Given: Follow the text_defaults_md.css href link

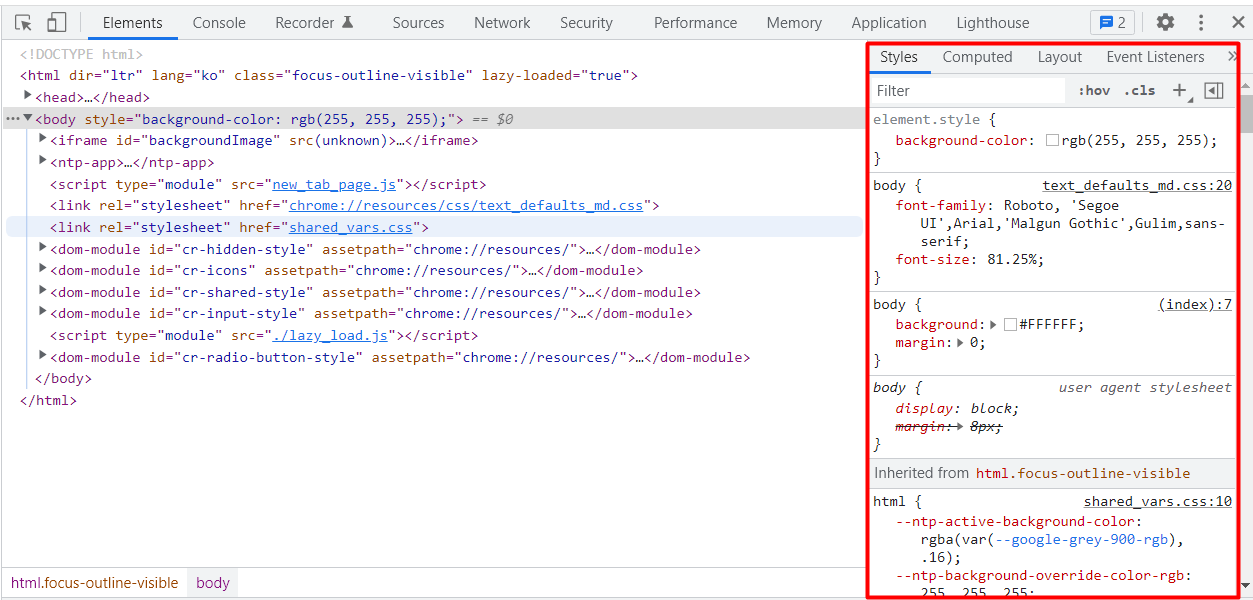Looking at the screenshot, I should pos(466,205).
